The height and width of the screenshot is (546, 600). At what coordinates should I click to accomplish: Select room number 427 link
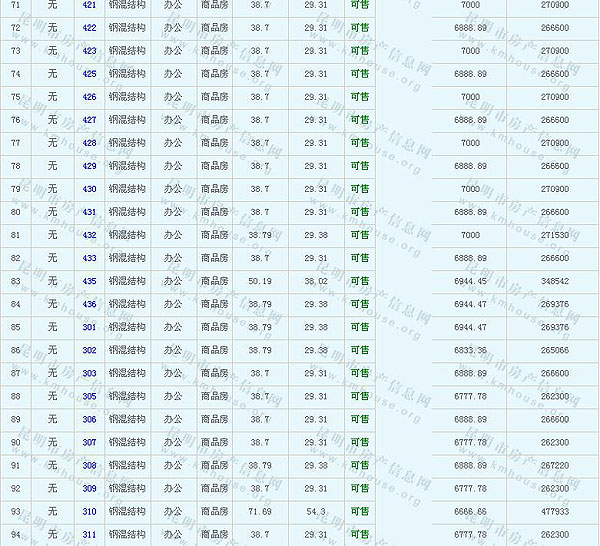tap(89, 120)
